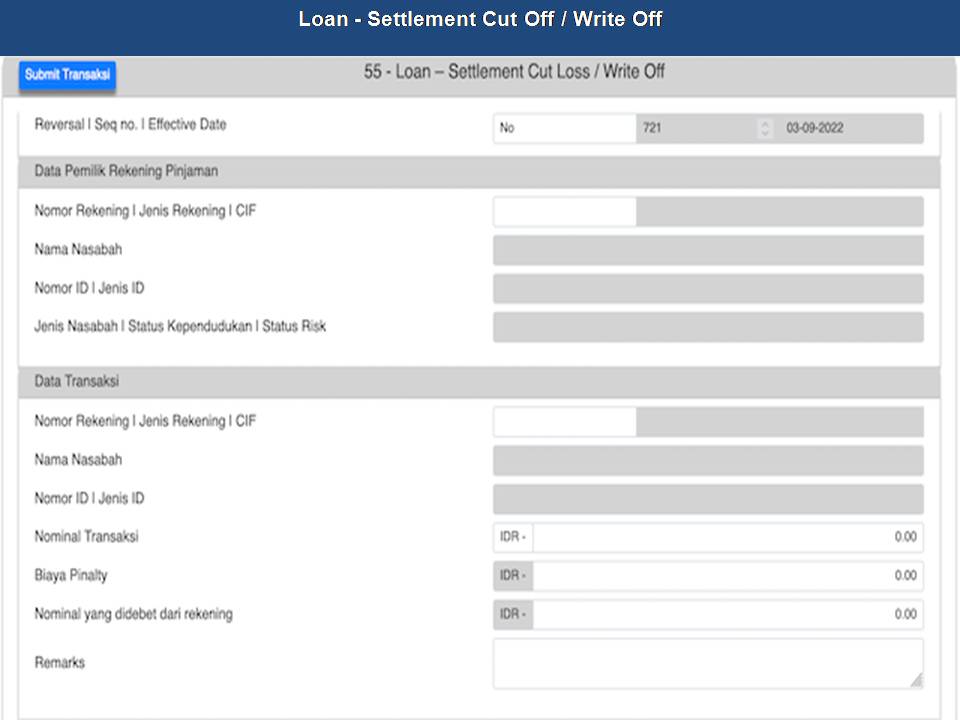This screenshot has height=720, width=960.
Task: Focus the Remarks text area
Action: pyautogui.click(x=706, y=663)
